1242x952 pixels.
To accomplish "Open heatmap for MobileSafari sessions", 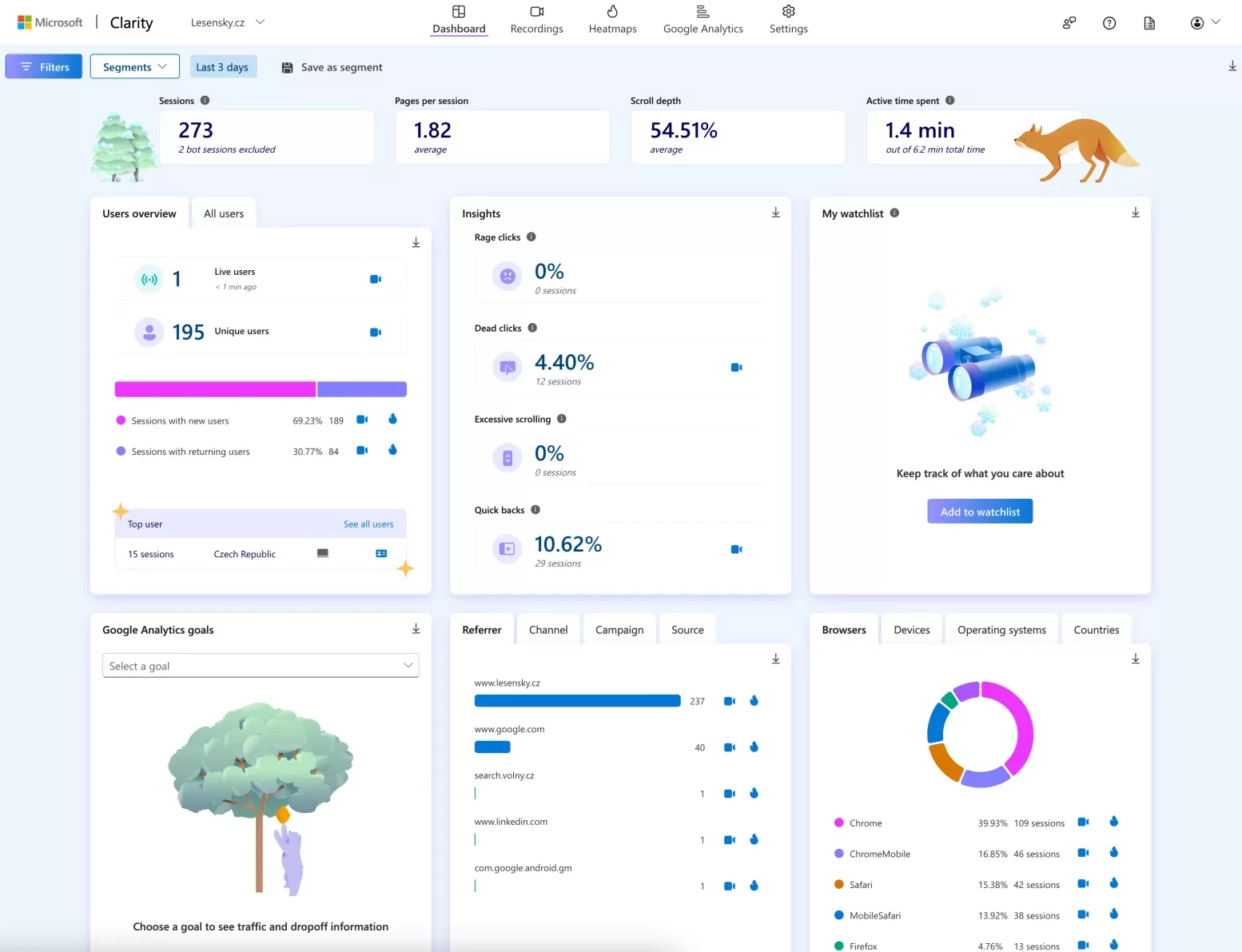I will (1113, 914).
